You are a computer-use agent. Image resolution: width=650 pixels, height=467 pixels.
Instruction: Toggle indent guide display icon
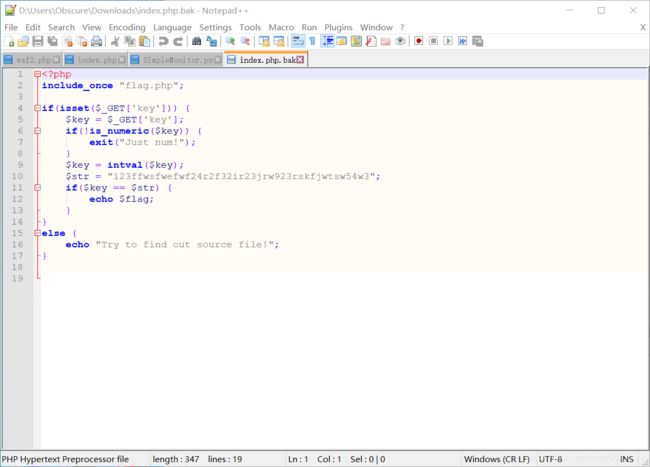(x=327, y=41)
